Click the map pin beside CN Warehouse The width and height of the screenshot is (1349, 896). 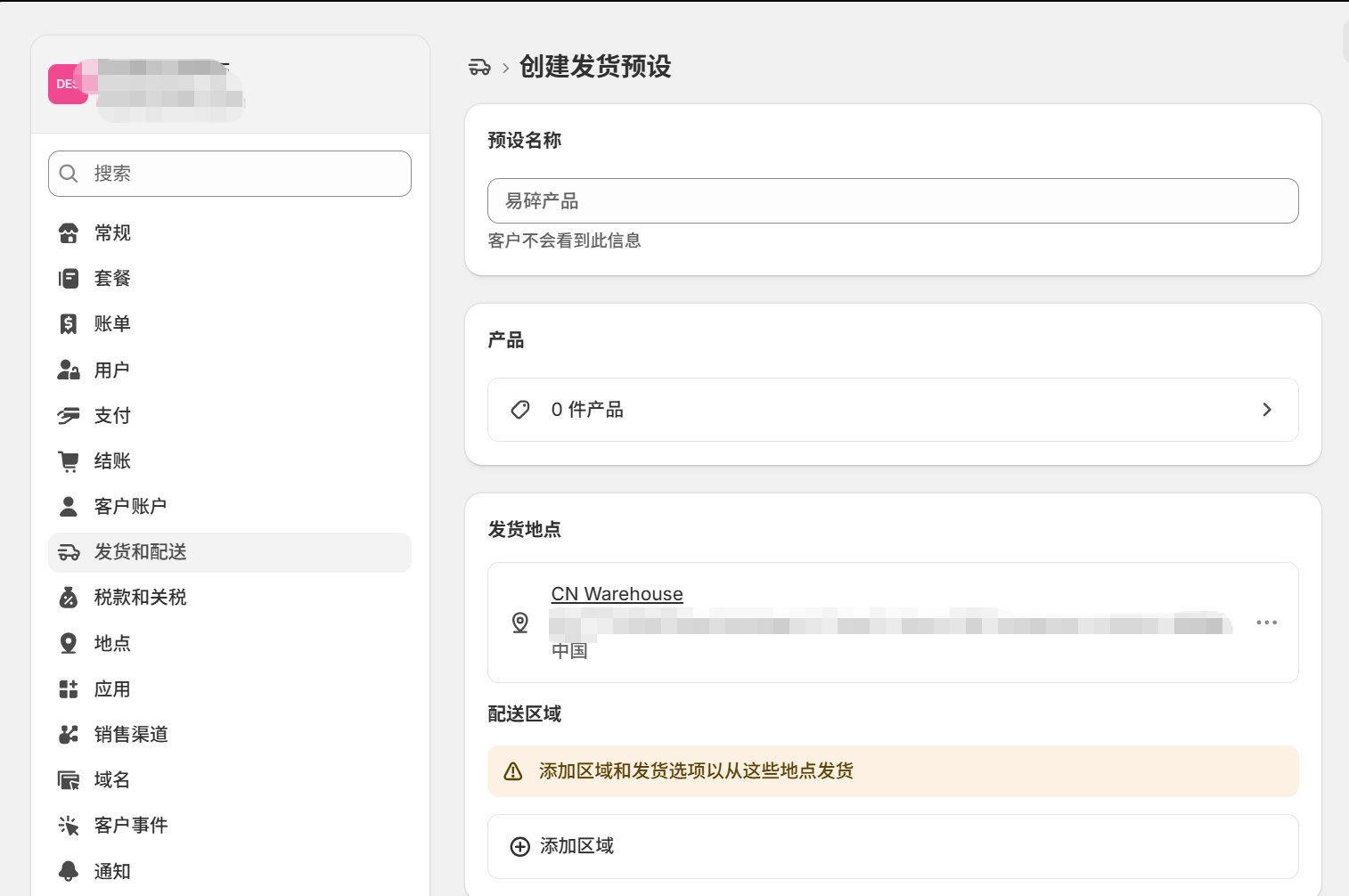[520, 623]
